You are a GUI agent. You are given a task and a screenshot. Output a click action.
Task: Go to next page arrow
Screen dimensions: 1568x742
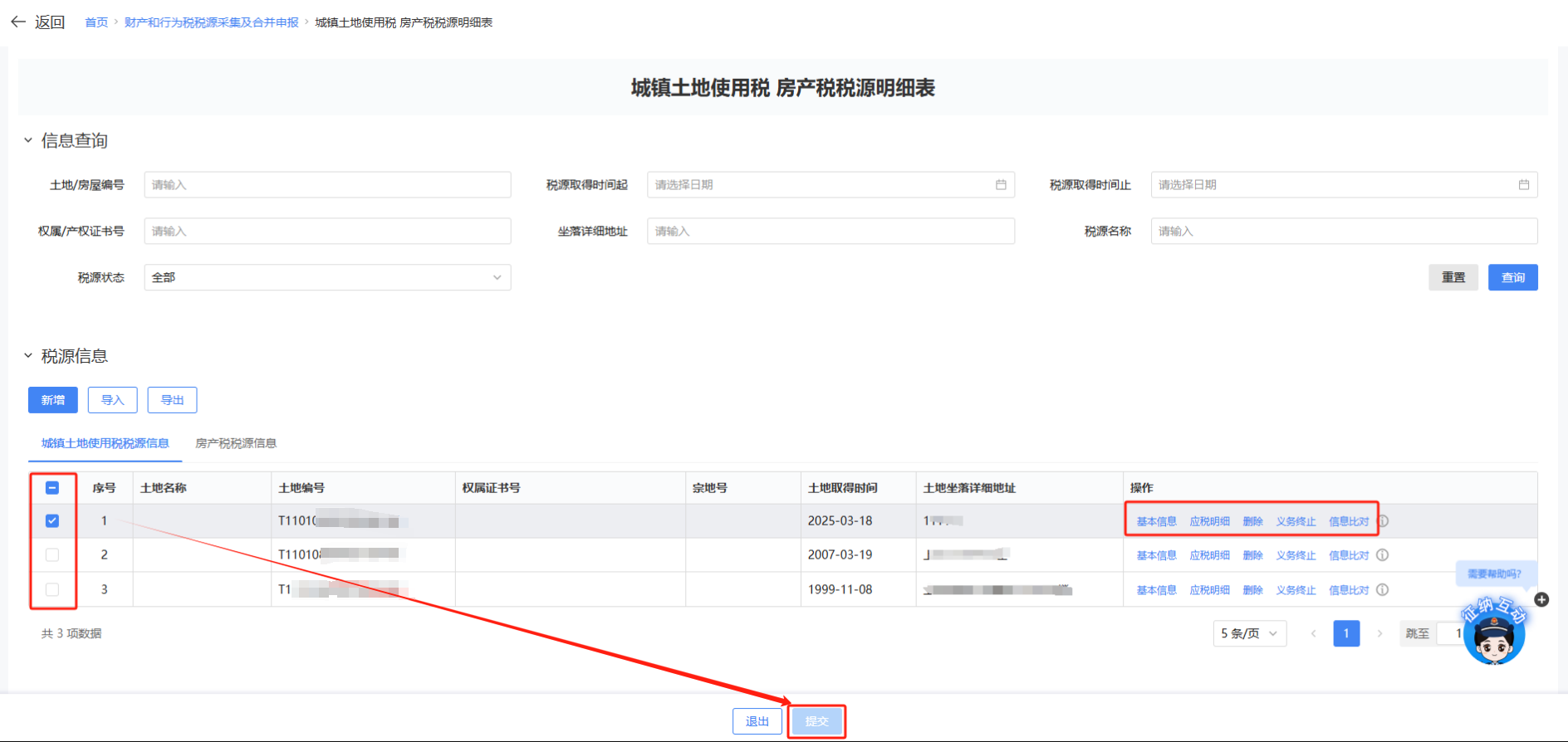tap(1379, 633)
